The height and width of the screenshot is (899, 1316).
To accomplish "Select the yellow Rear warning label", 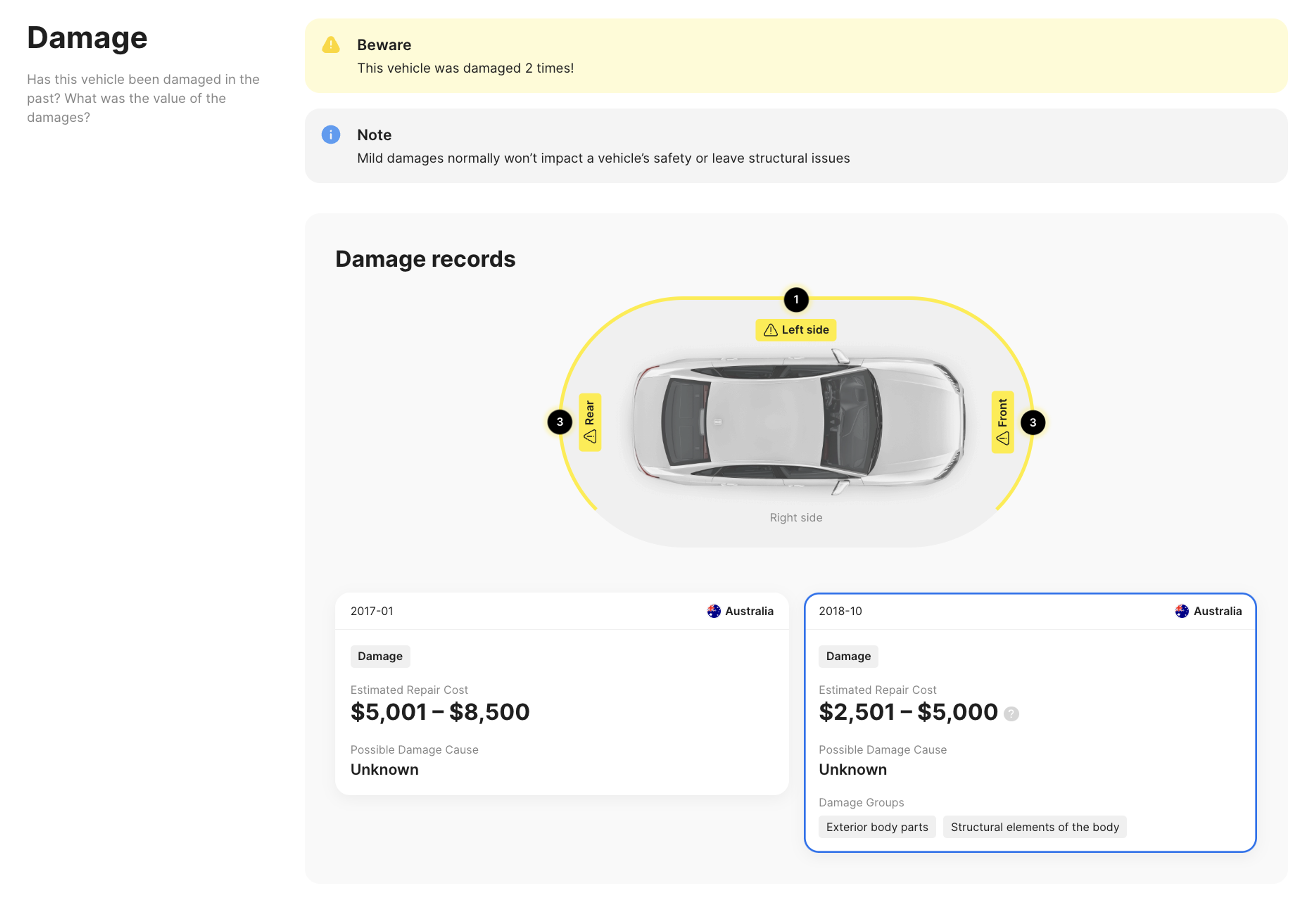I will pyautogui.click(x=589, y=422).
